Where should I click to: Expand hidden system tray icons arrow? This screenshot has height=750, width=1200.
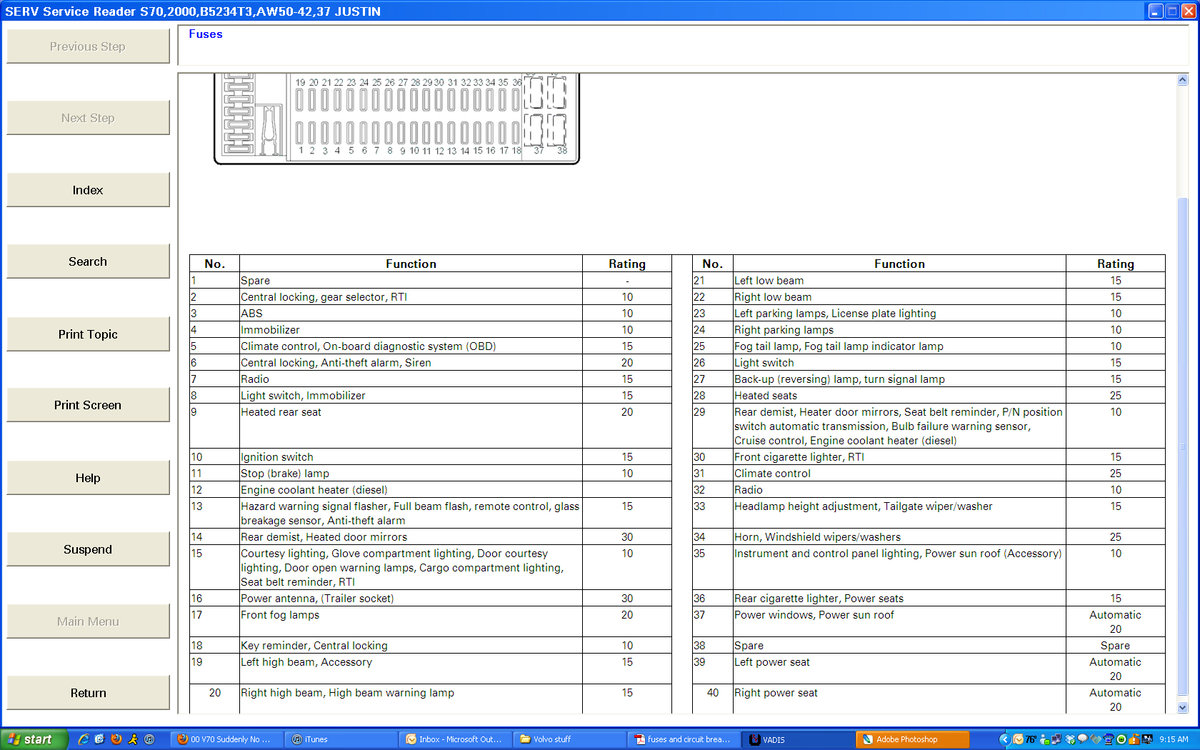[x=1003, y=740]
